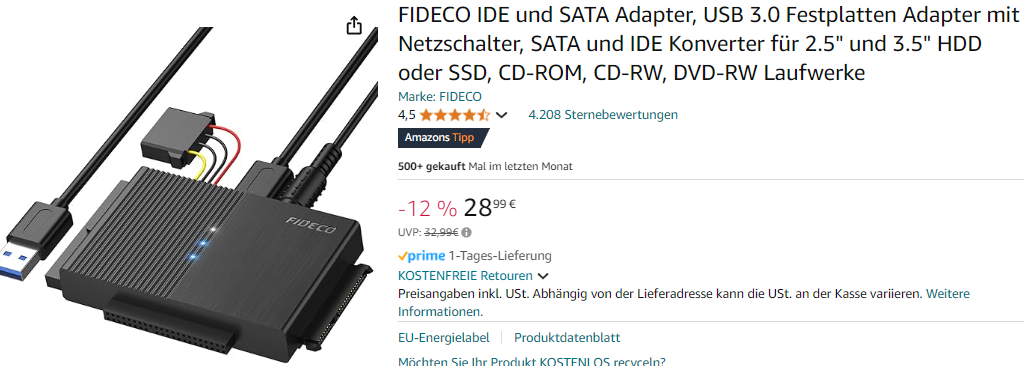Open the Produktdatenblatt link
Viewport: 1030px width, 366px height.
point(567,338)
